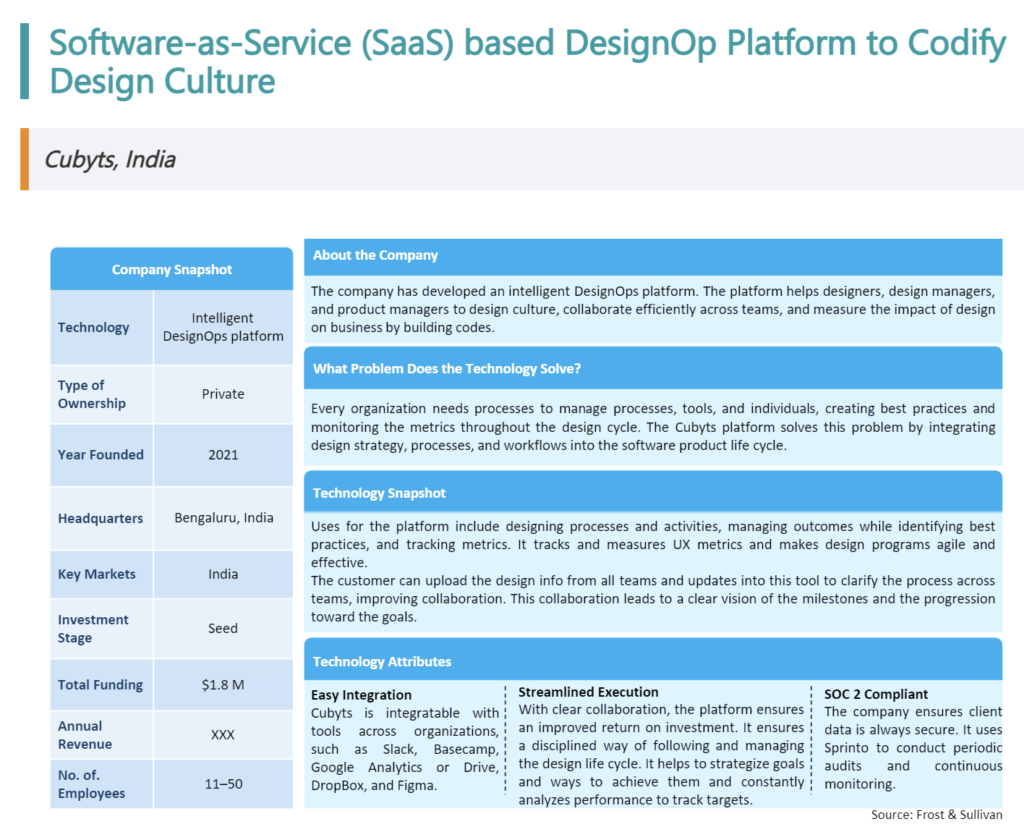Select the 'Total Funding' label

pos(100,684)
